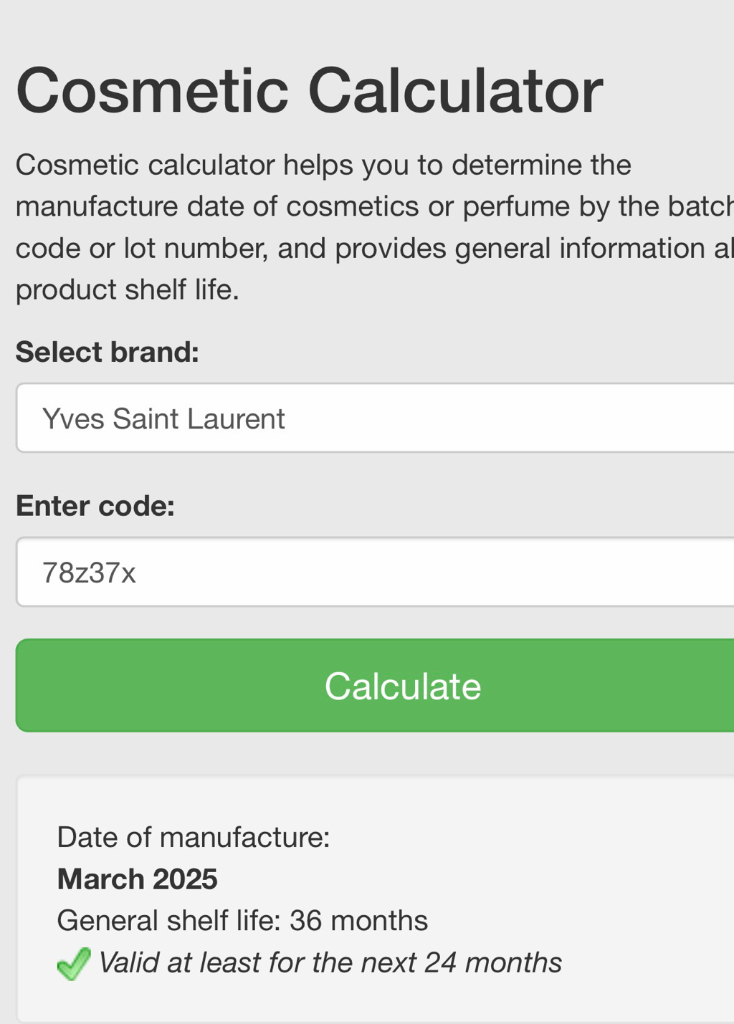The width and height of the screenshot is (734, 1024).
Task: Click the "Date of manufacture:" result label
Action: (193, 837)
